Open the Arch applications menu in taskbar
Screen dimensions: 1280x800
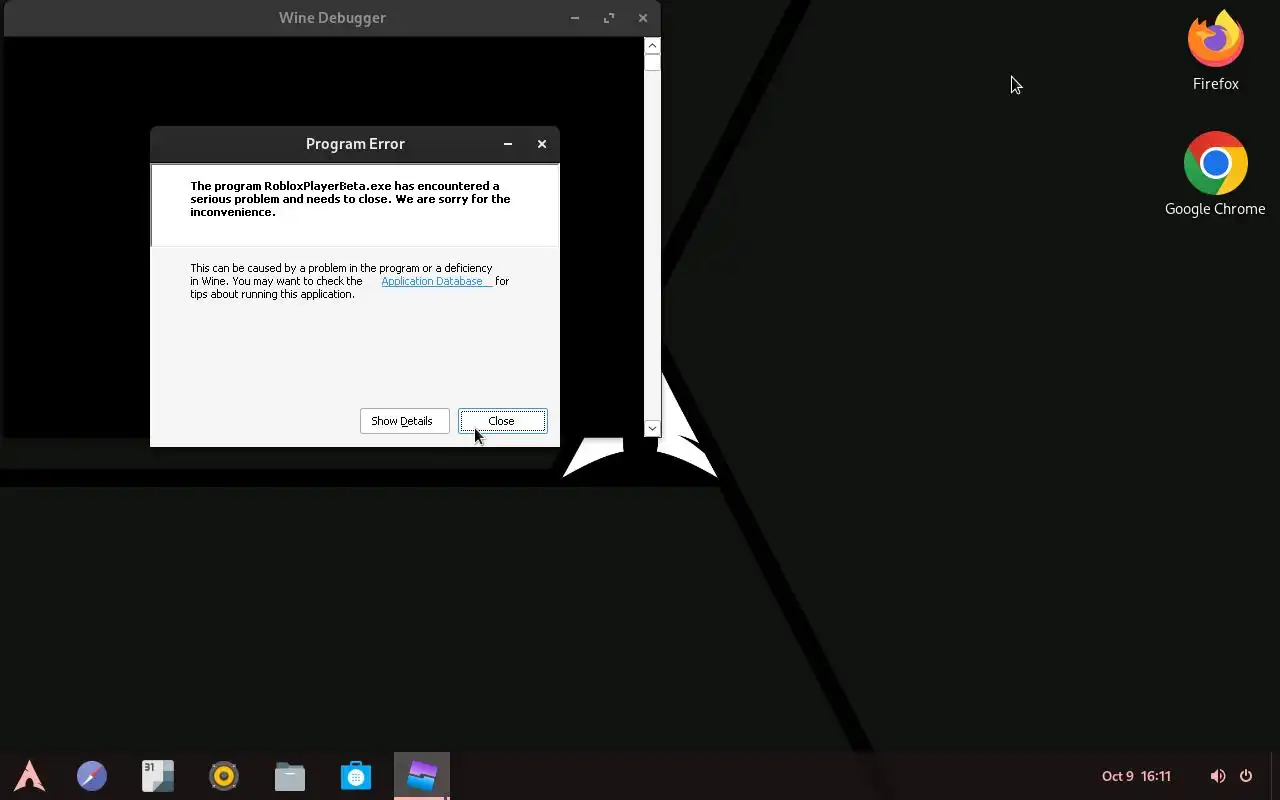pos(29,776)
